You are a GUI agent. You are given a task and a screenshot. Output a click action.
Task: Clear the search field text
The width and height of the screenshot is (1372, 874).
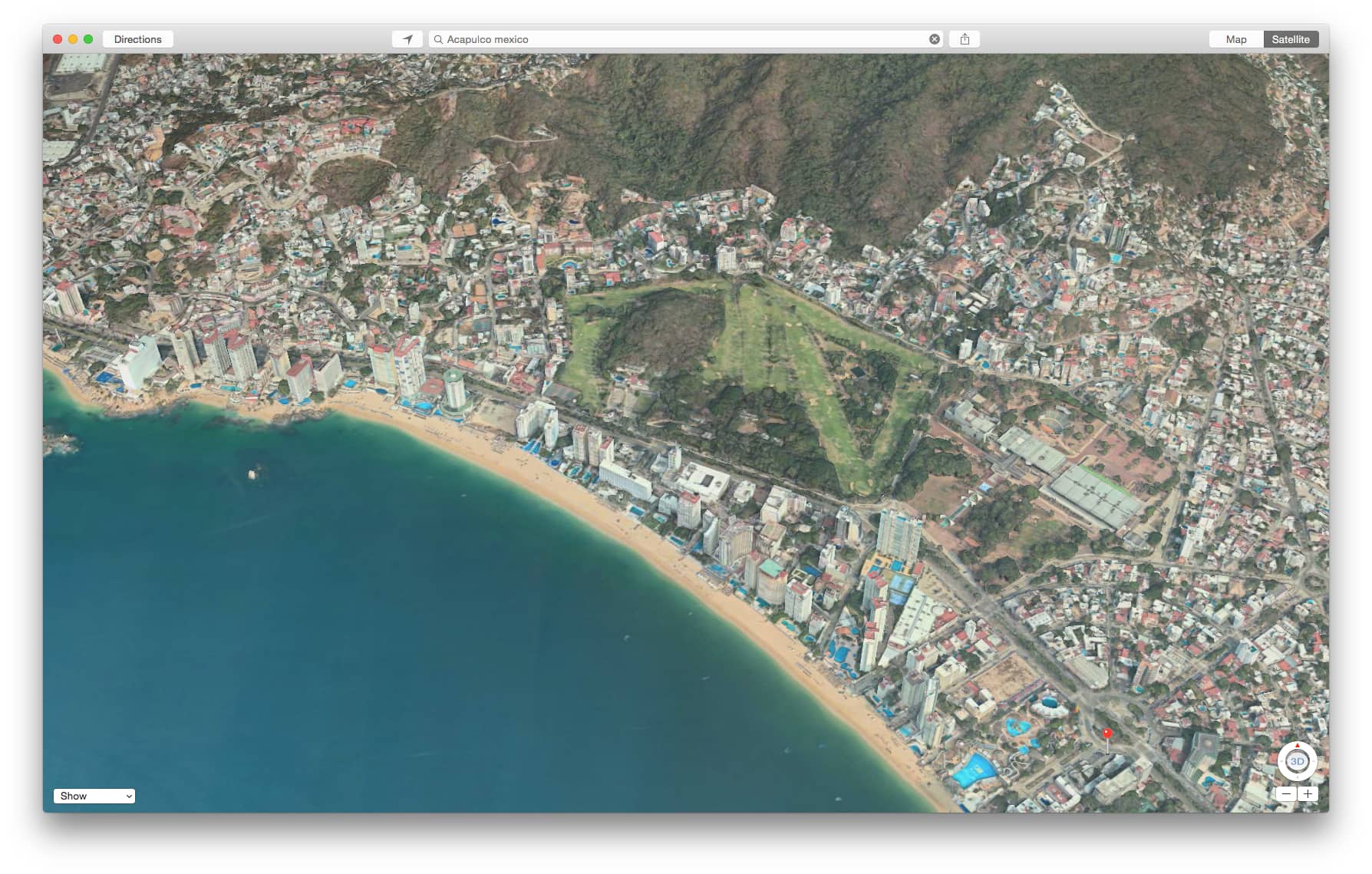tap(935, 39)
